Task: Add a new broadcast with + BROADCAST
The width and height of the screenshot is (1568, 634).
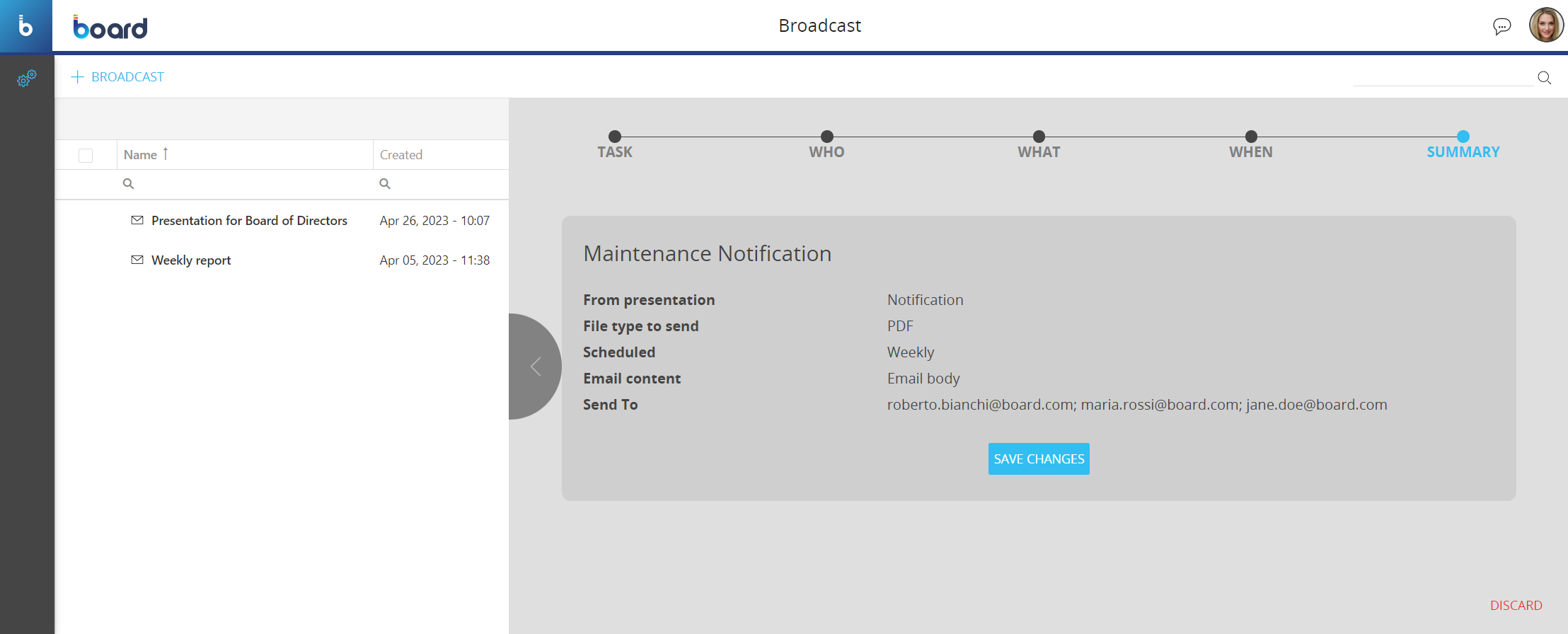Action: (118, 77)
